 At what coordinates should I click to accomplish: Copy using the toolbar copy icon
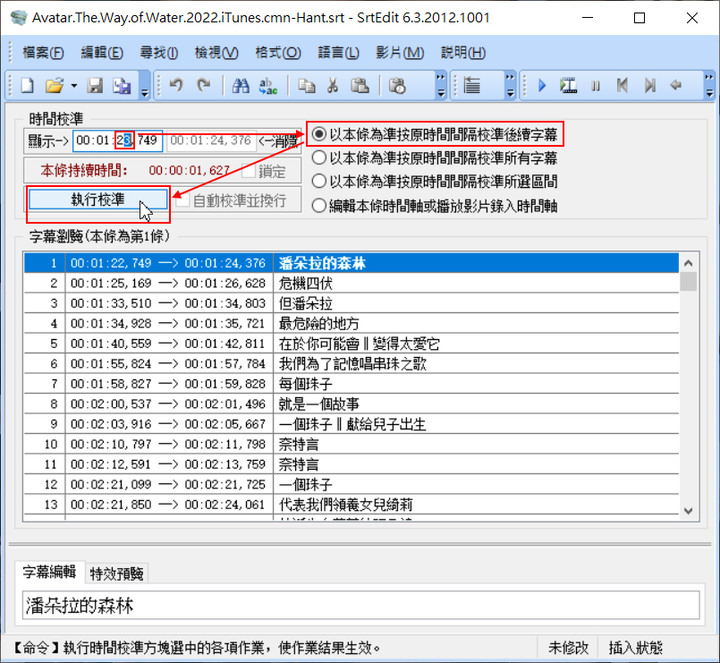click(306, 85)
